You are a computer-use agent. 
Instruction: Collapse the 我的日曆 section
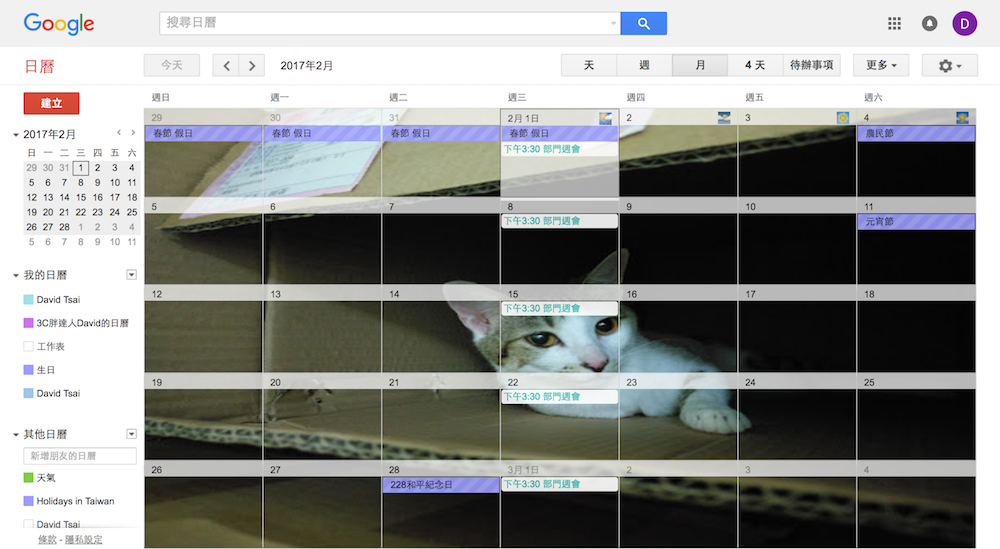pos(16,275)
